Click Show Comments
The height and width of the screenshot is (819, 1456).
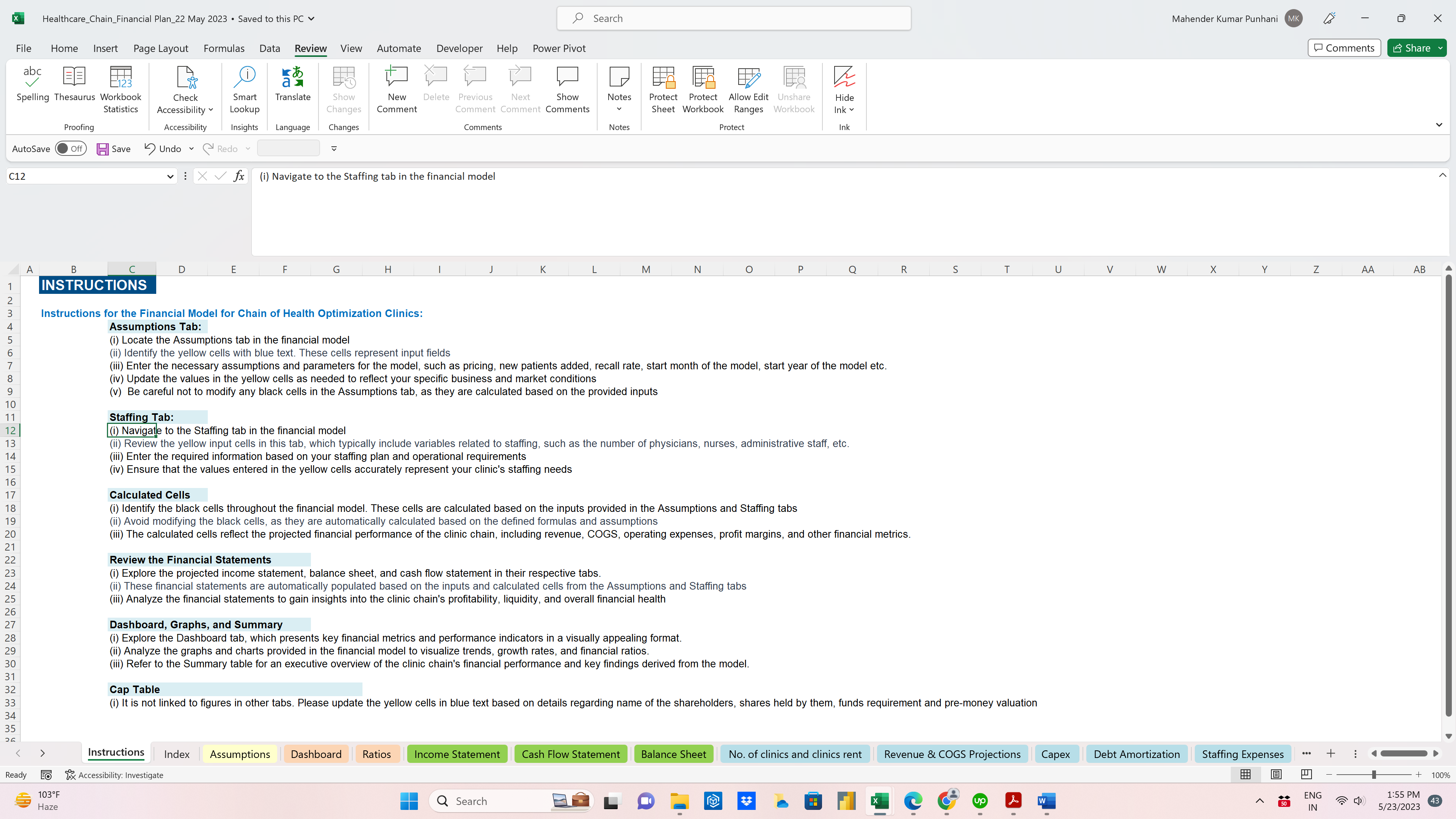(x=567, y=90)
